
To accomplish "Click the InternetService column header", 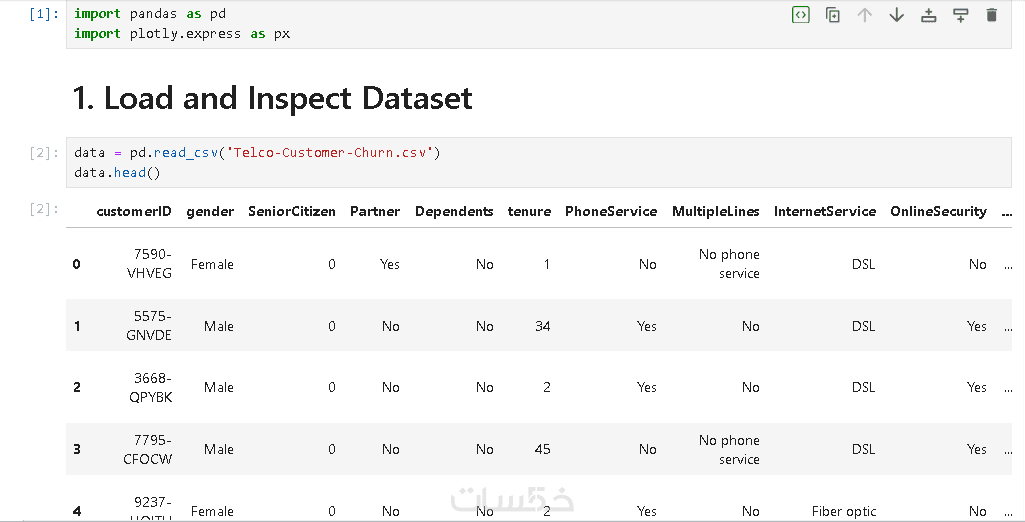I will (824, 211).
